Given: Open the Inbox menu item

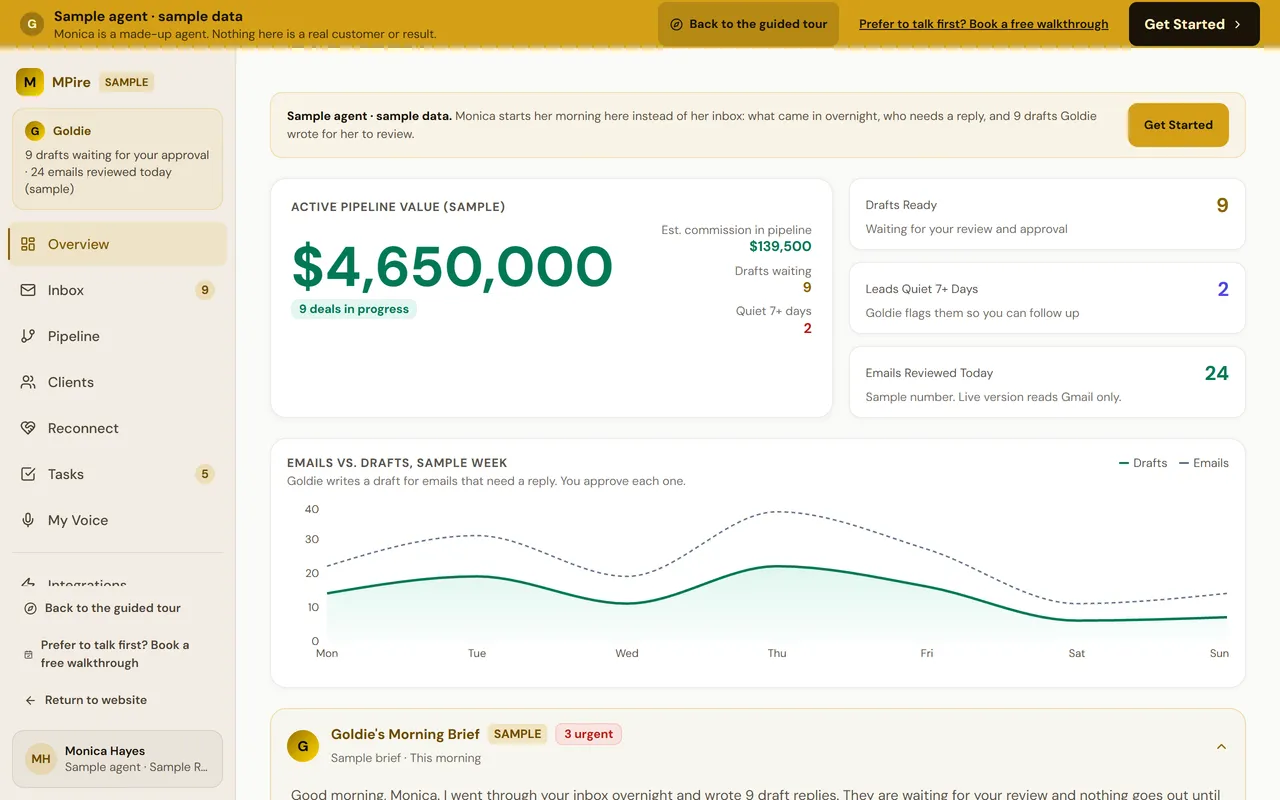Looking at the screenshot, I should [x=118, y=290].
